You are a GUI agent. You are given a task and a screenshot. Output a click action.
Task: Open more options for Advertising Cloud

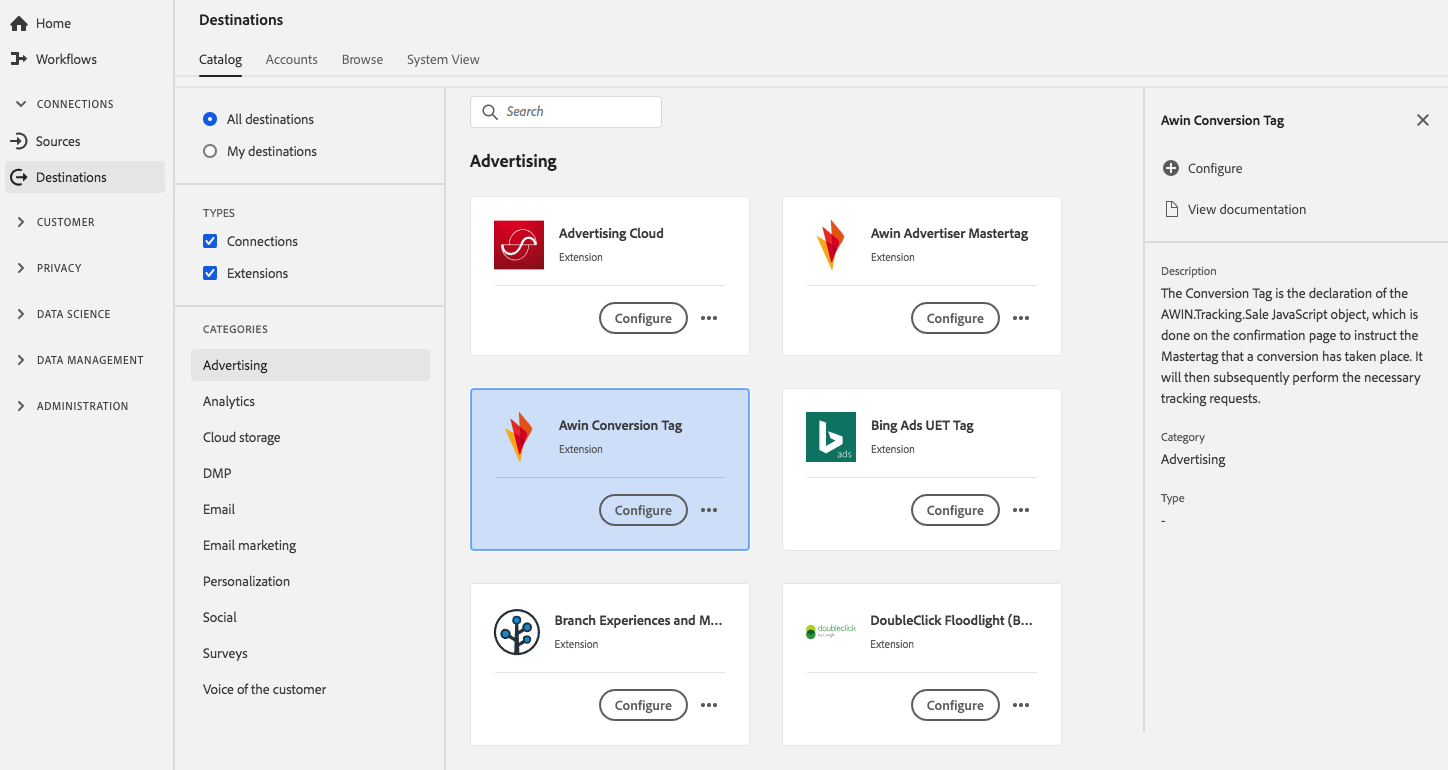[709, 318]
